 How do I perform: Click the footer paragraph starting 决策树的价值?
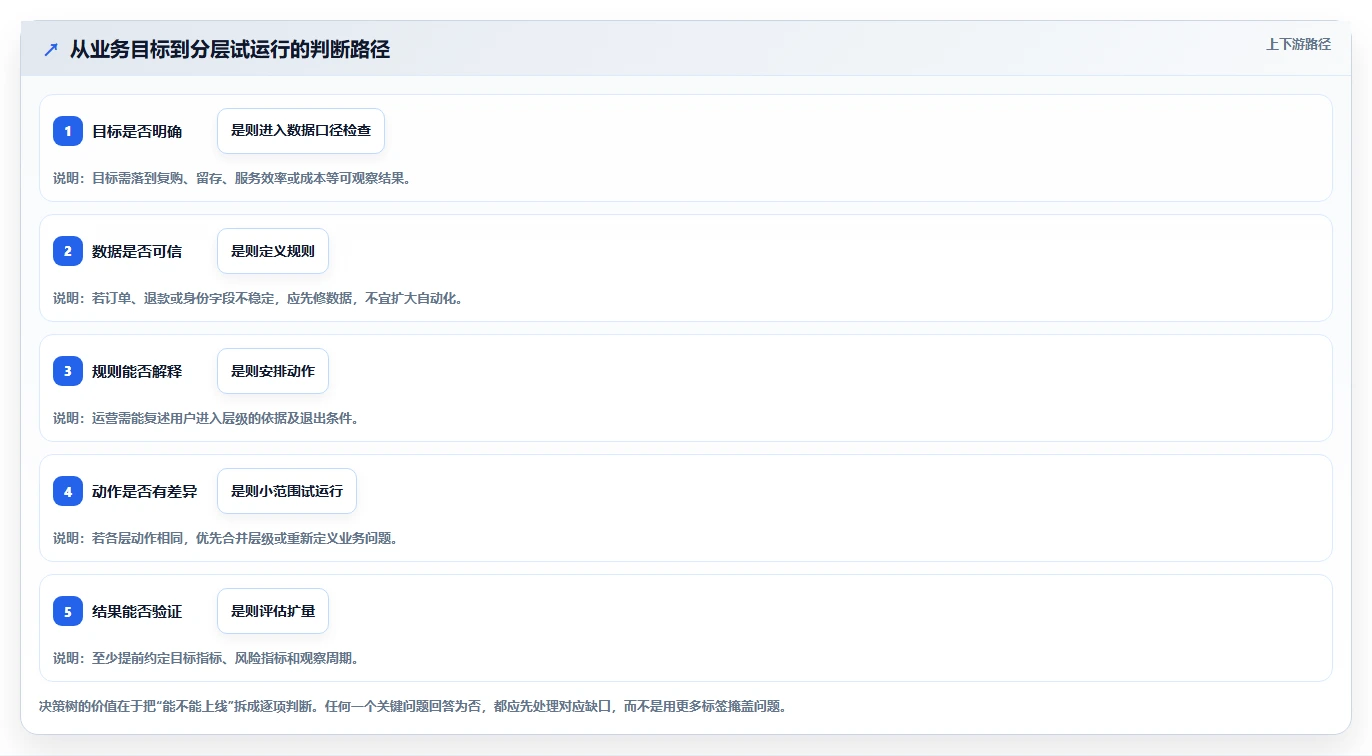413,706
